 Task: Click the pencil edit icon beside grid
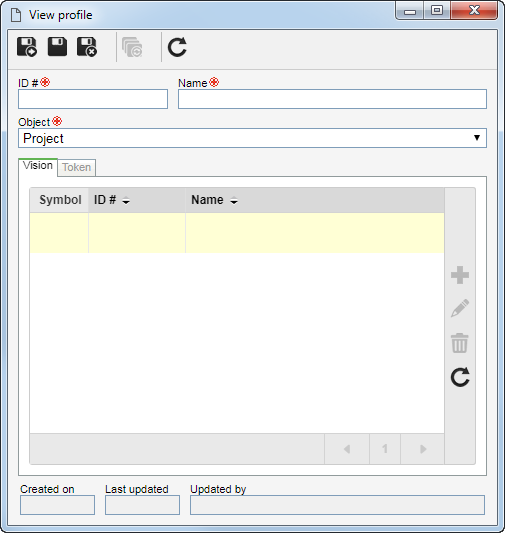click(x=460, y=308)
